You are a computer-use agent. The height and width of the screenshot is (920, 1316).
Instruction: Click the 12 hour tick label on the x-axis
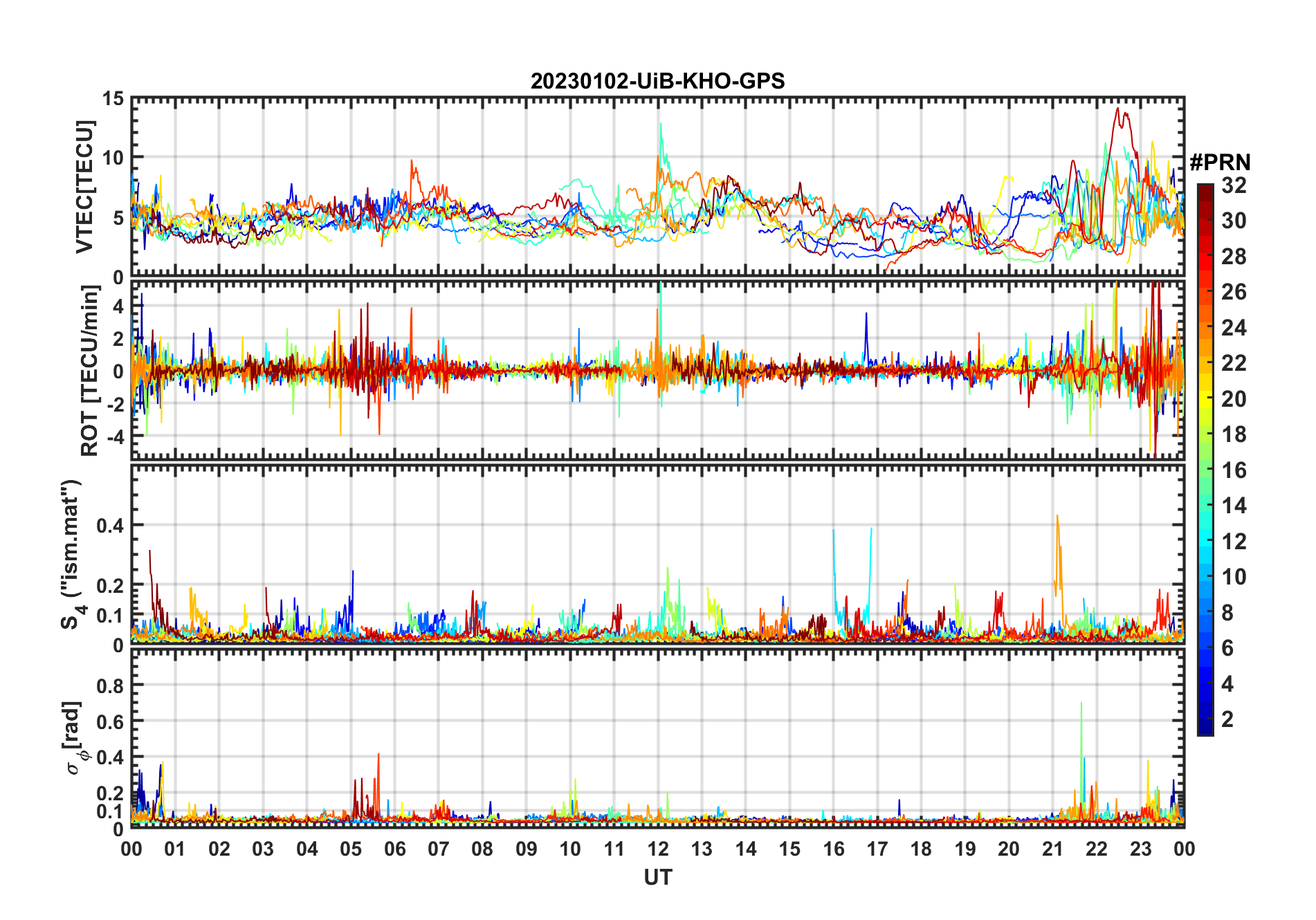pos(657,849)
